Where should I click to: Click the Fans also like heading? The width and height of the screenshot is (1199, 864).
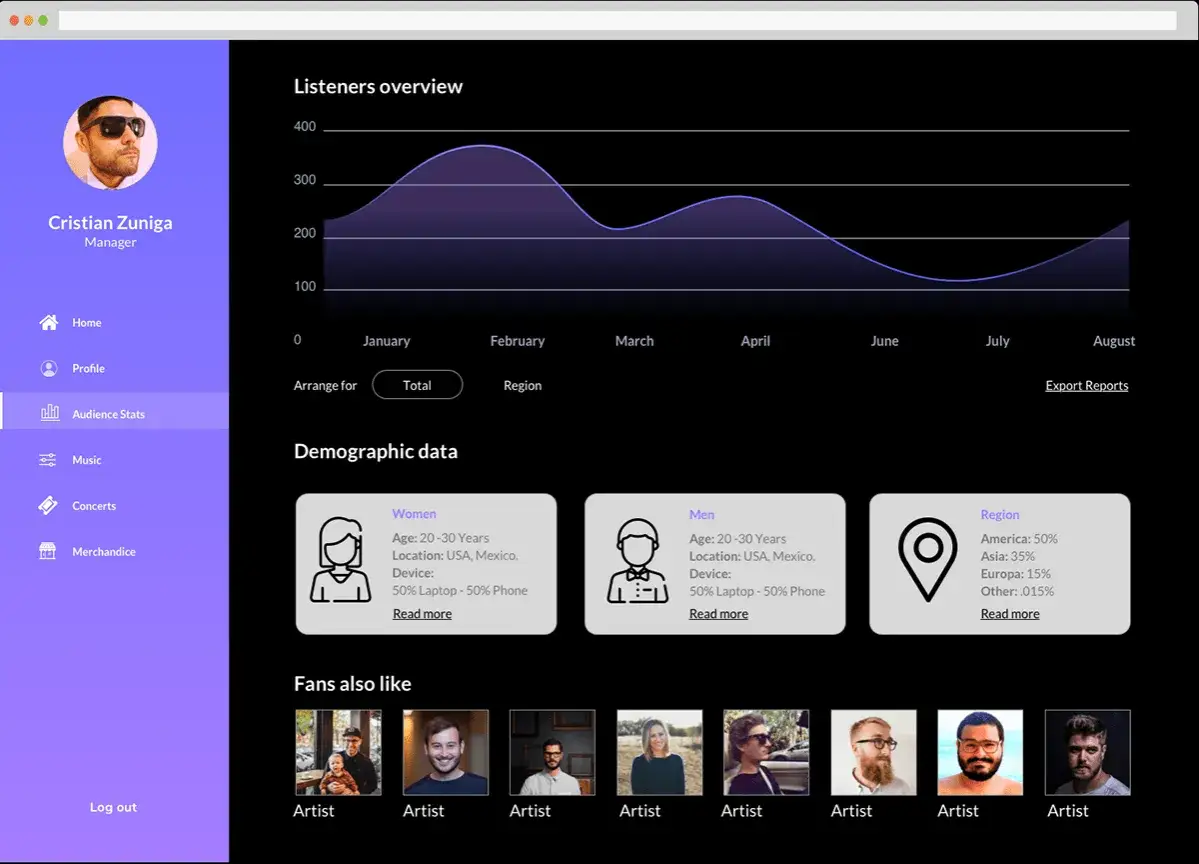point(353,684)
